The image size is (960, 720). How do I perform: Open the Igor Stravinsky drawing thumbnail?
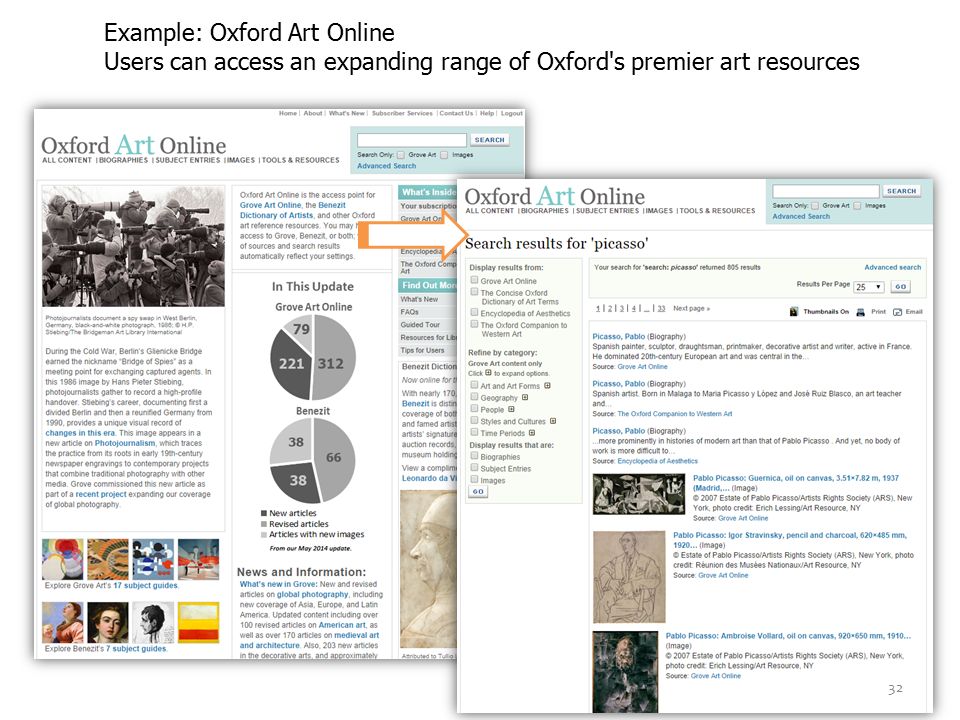629,577
